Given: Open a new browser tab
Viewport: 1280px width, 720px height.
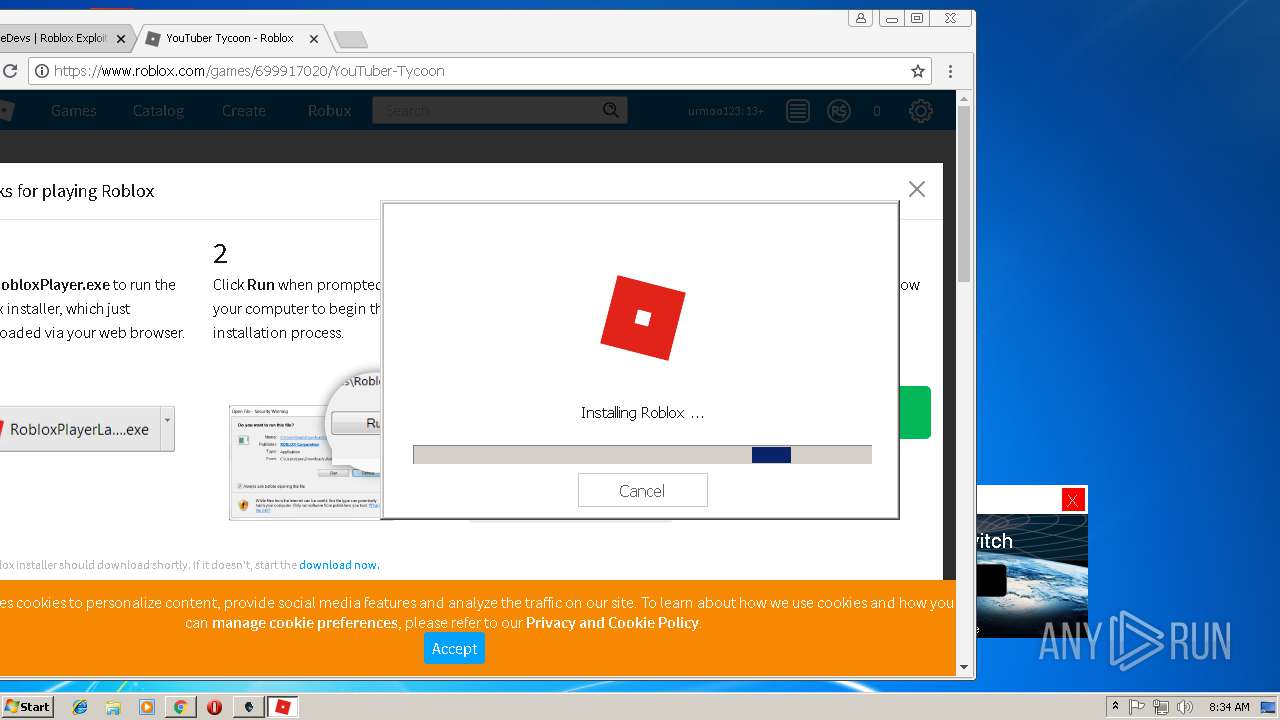Looking at the screenshot, I should pos(350,40).
